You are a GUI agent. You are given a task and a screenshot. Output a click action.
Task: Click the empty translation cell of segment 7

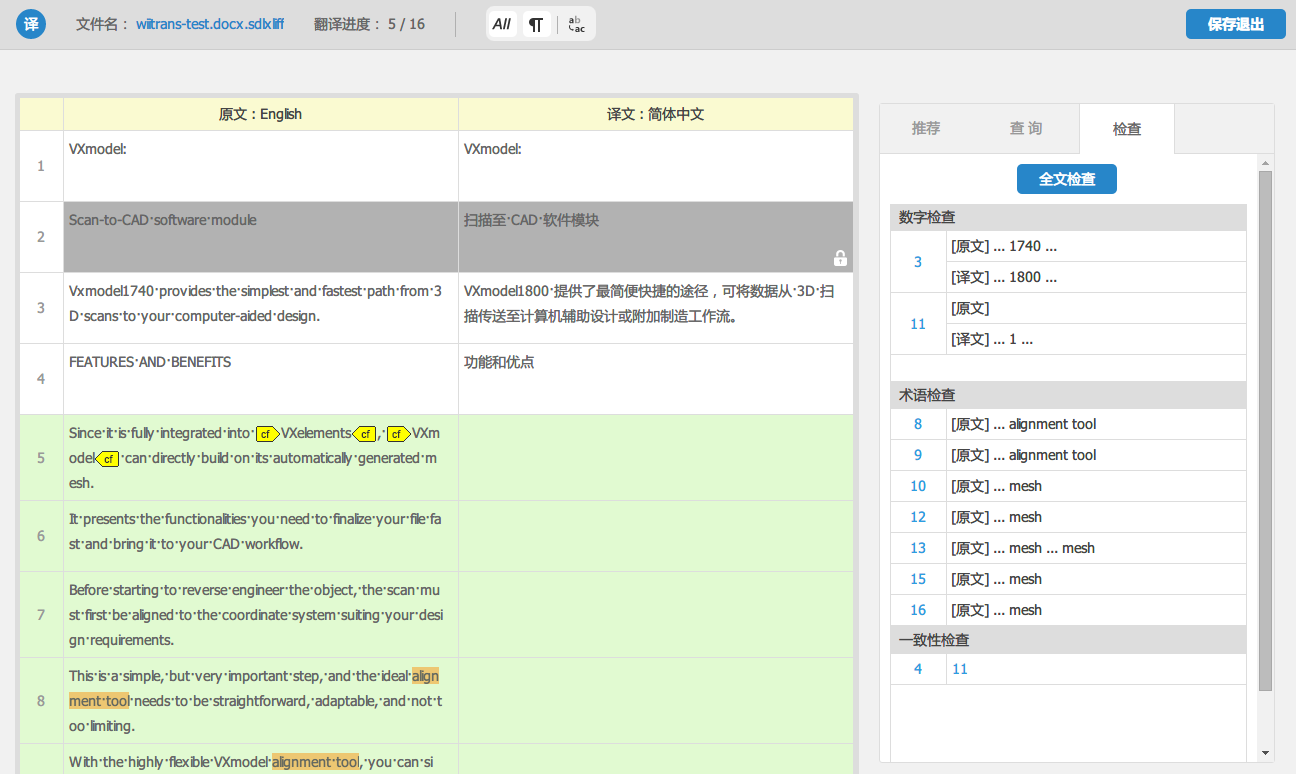click(656, 614)
